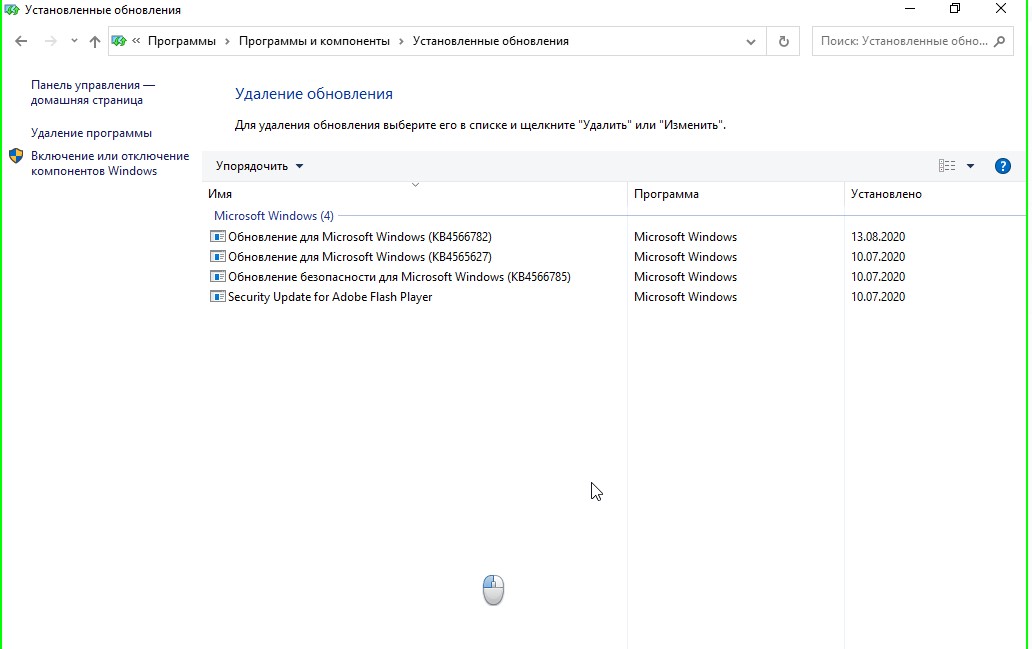1032x649 pixels.
Task: Open the Удаление программы link
Action: [x=91, y=133]
